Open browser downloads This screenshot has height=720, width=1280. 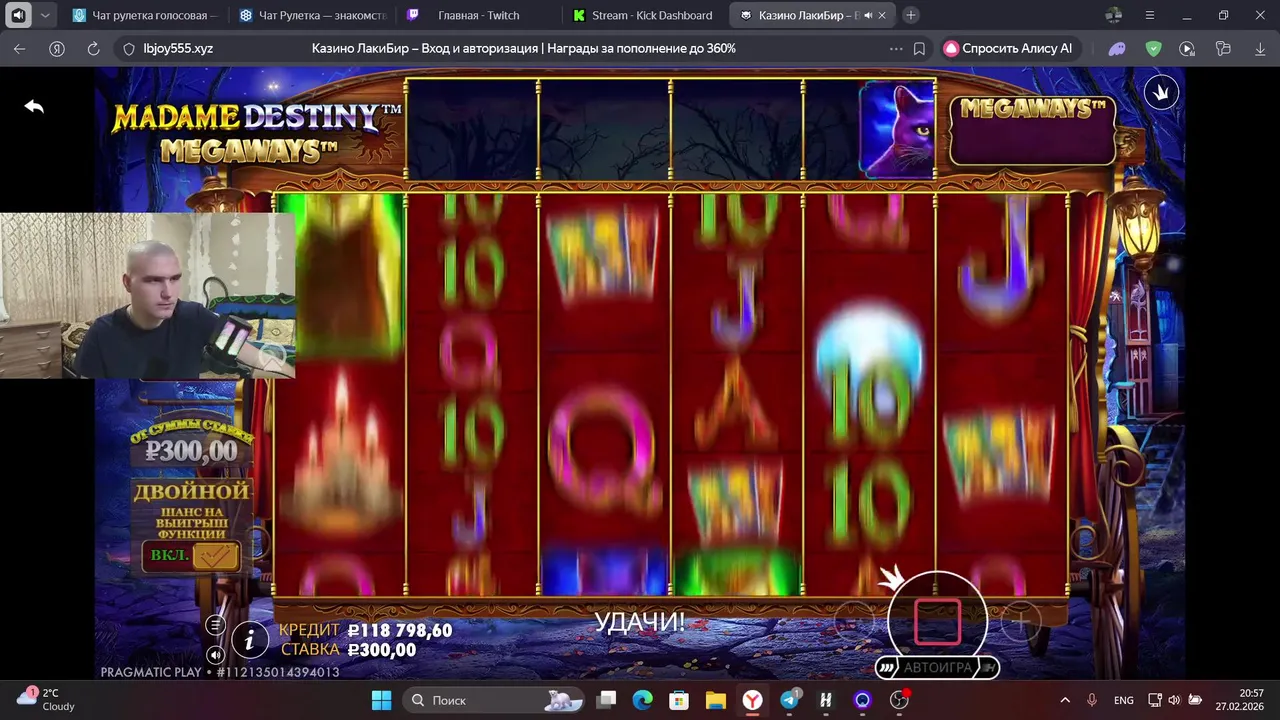pos(1259,48)
